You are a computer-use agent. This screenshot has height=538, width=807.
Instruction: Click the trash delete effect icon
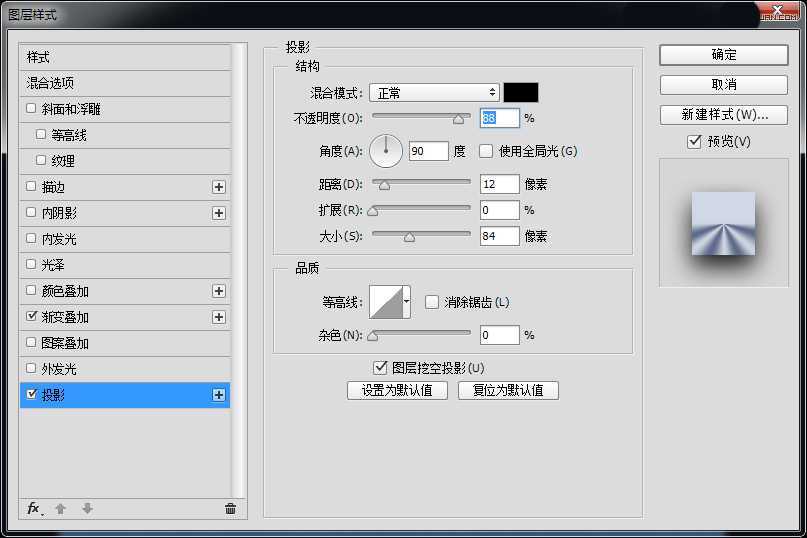[230, 508]
